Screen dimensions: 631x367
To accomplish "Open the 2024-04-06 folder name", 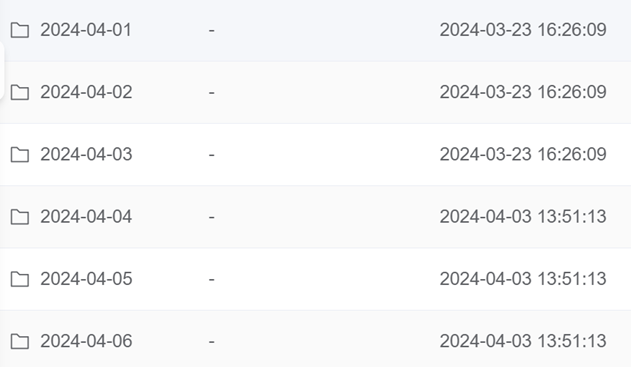I will (86, 341).
